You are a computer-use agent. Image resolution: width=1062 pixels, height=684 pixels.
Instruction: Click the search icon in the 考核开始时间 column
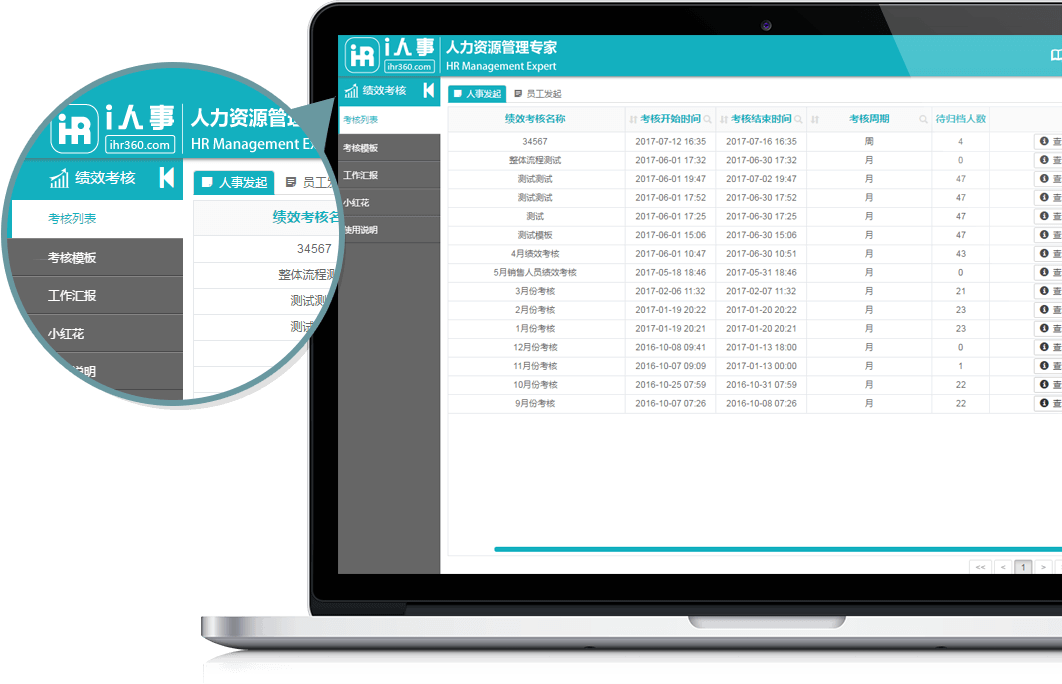pos(708,119)
